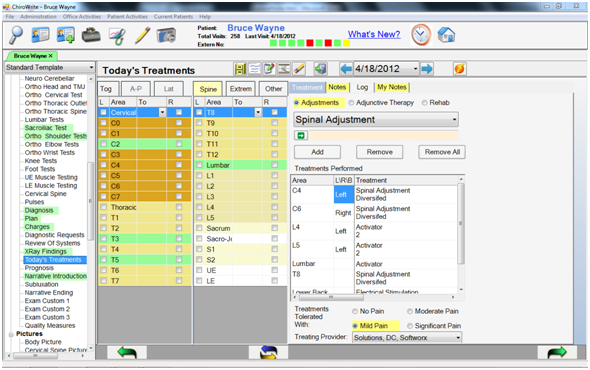The height and width of the screenshot is (370, 590).
Task: Click the table icon in treatments toolbar
Action: coord(284,69)
